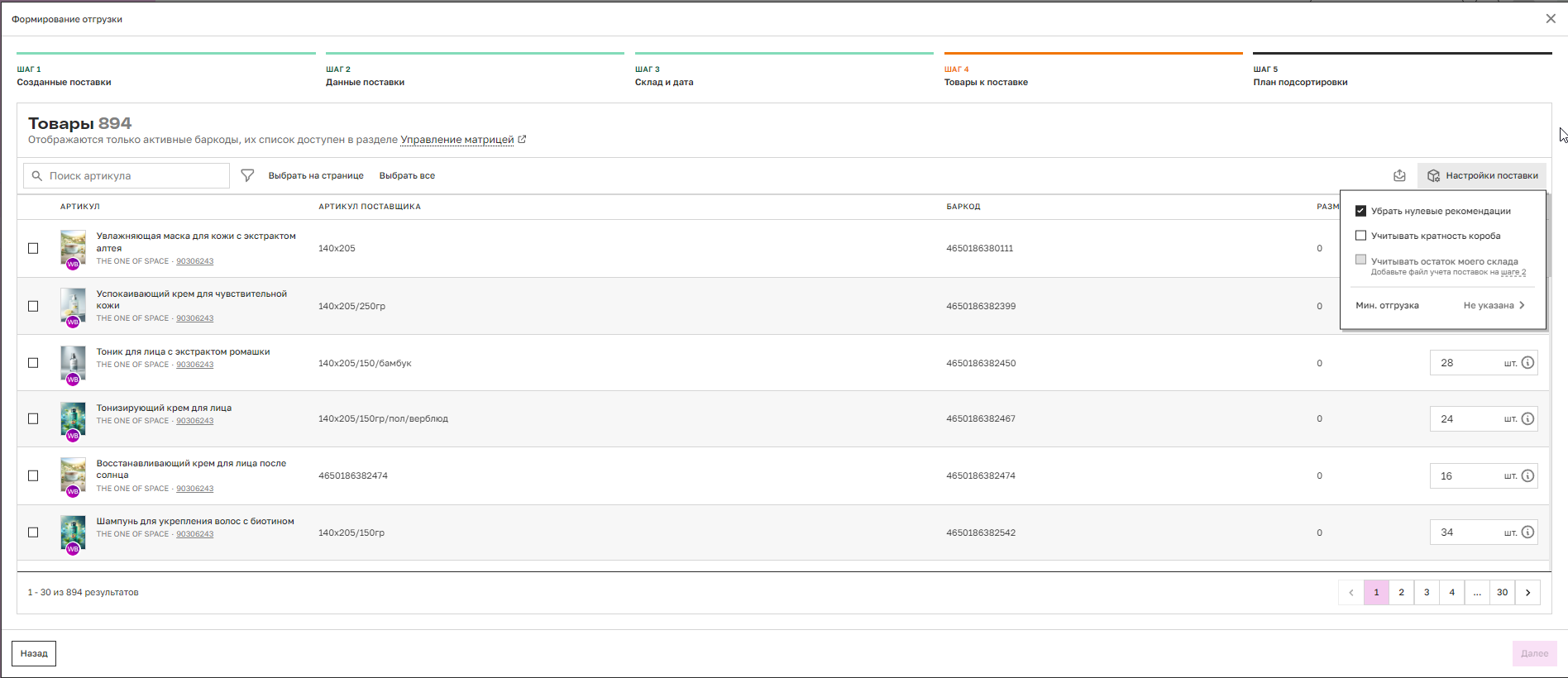Open thumbnail of Шампунь для укрепления волос
1568x678 pixels.
tap(73, 532)
